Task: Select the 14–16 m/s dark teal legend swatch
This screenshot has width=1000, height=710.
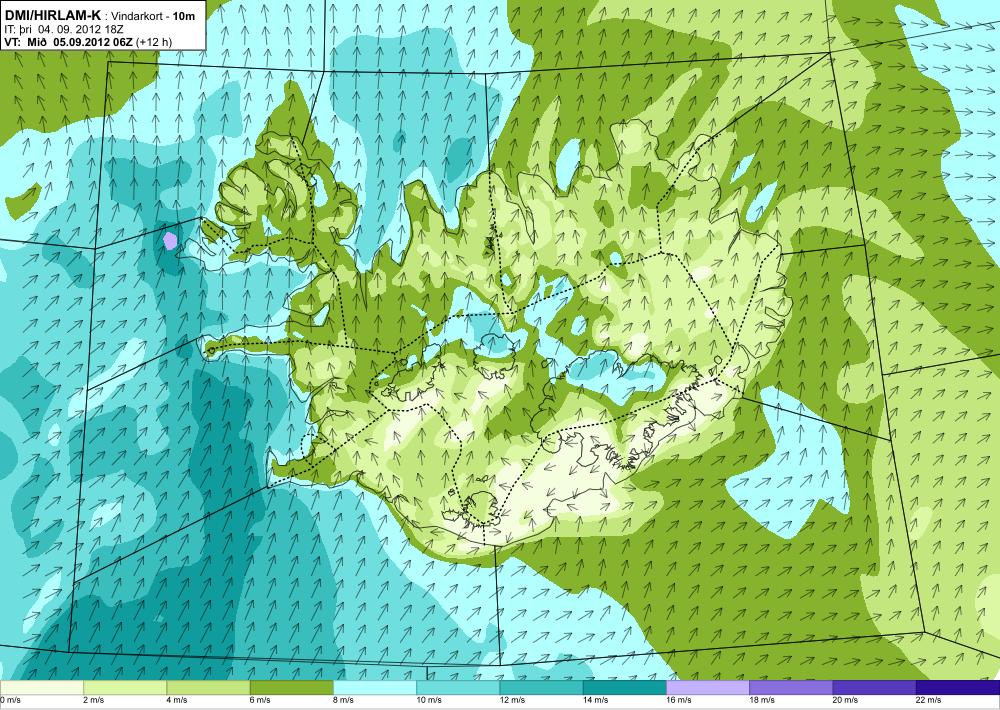Action: click(624, 688)
